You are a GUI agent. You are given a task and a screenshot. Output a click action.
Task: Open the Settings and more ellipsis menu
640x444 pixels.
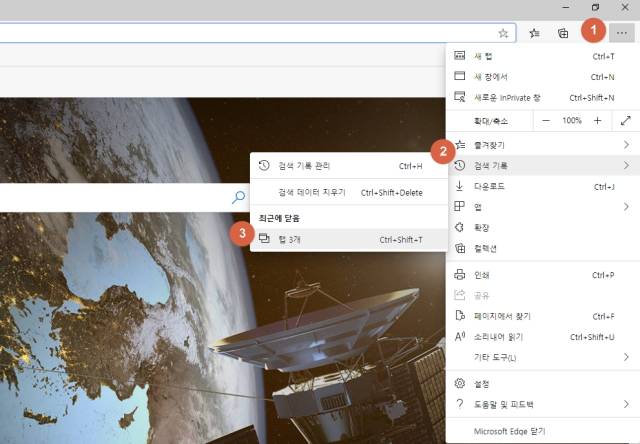[622, 33]
